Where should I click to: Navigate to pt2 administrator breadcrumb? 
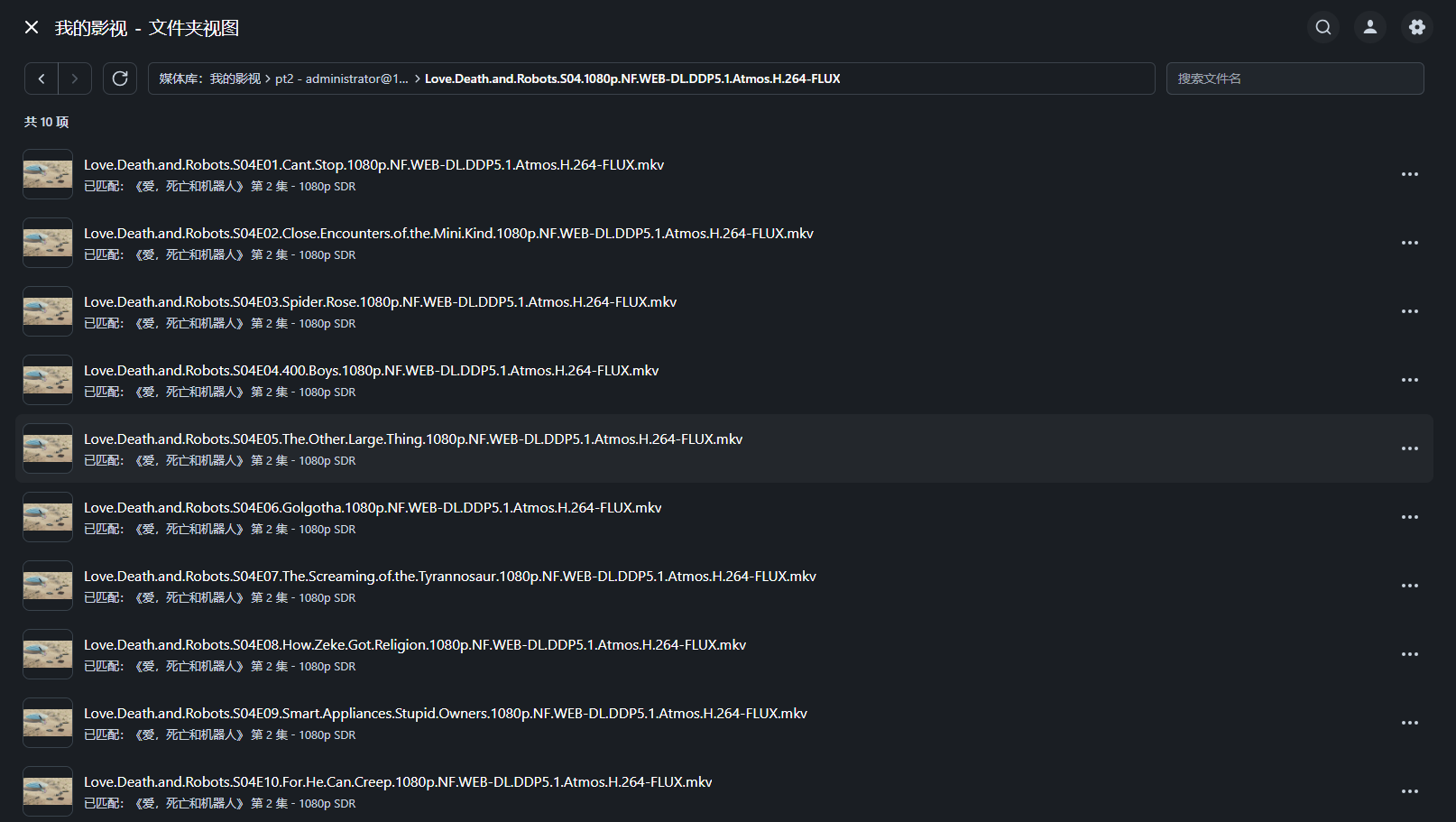341,79
